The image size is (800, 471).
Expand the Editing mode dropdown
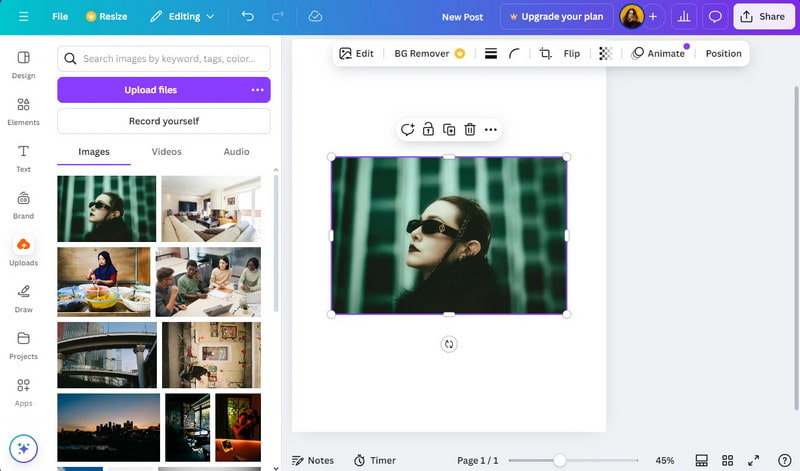[x=182, y=17]
